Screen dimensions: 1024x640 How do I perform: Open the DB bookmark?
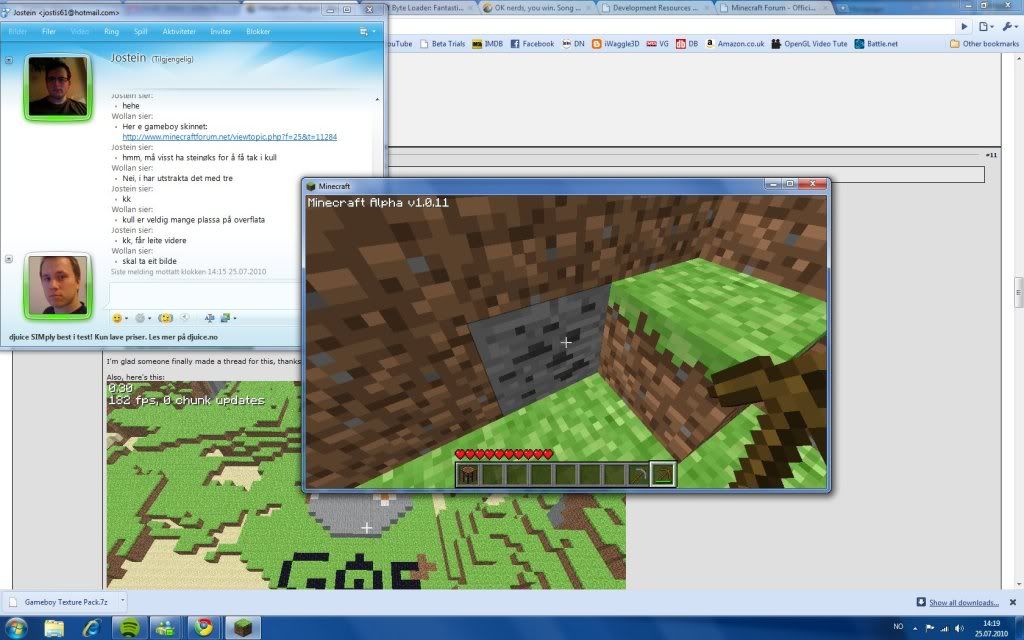point(687,44)
